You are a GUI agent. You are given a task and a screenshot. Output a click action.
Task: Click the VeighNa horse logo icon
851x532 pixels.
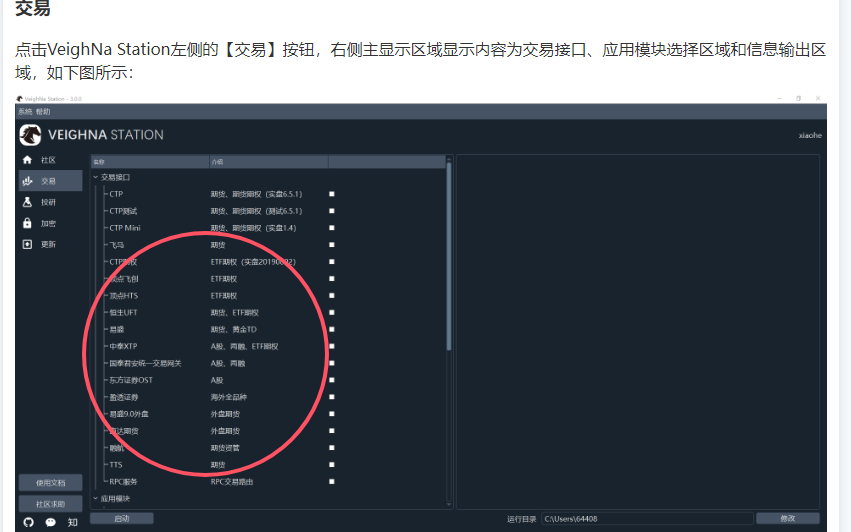click(x=30, y=135)
